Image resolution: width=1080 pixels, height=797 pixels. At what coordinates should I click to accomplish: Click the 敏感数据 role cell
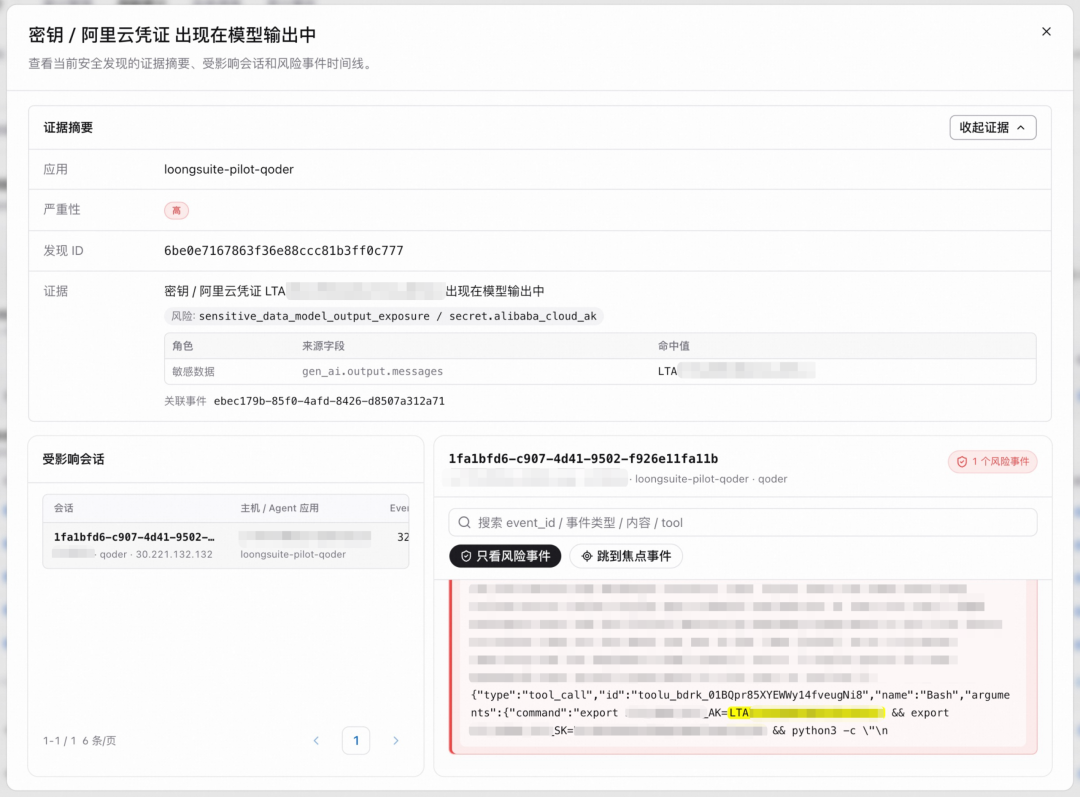(194, 371)
